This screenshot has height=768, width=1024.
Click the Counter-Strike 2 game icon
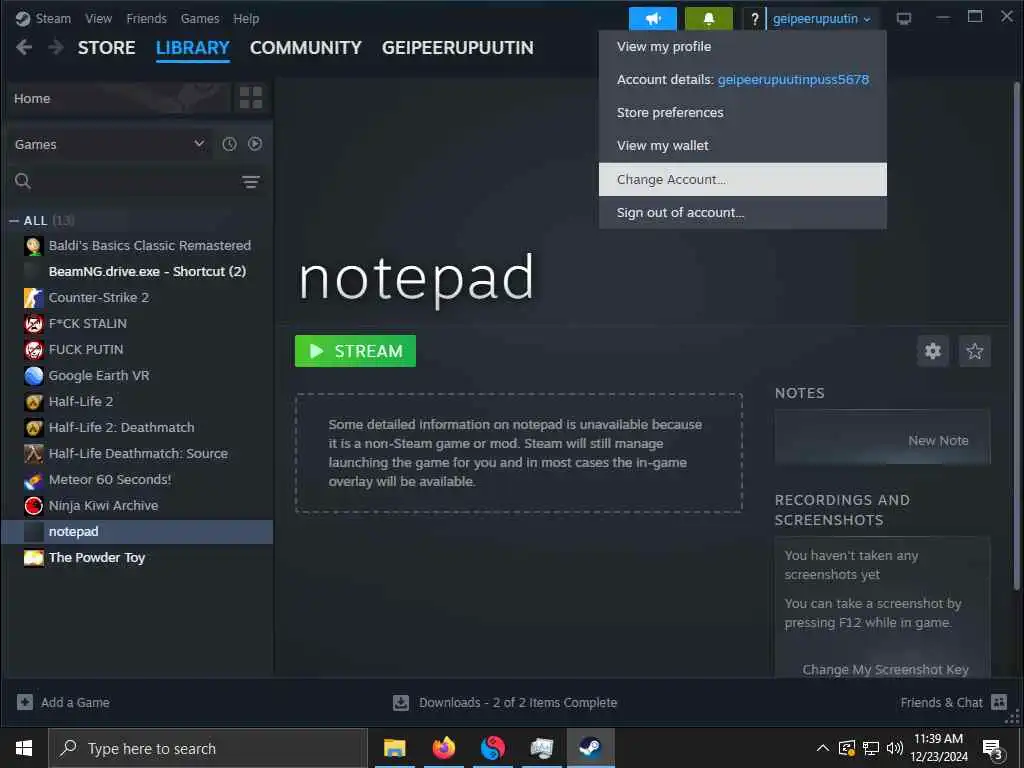pos(33,298)
